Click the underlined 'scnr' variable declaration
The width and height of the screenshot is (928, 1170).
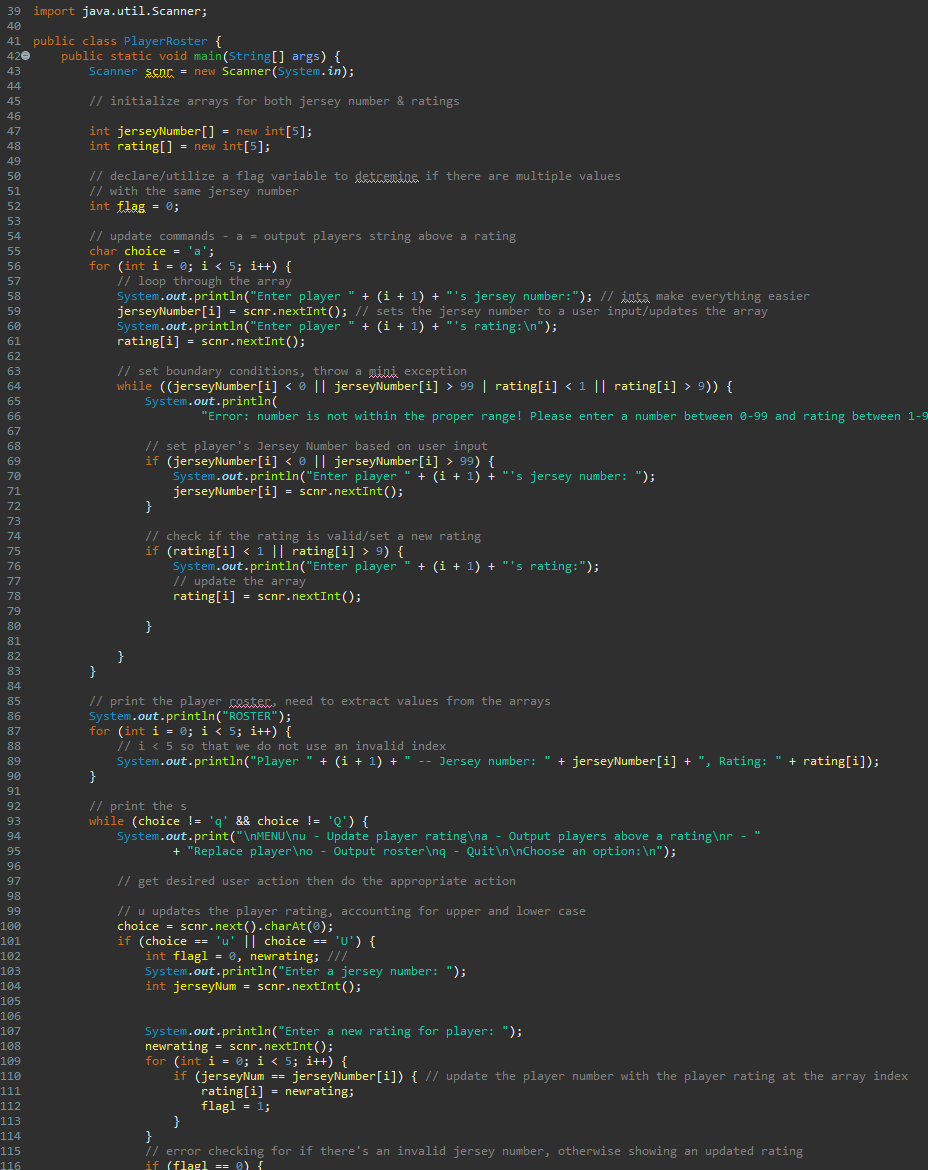point(159,72)
